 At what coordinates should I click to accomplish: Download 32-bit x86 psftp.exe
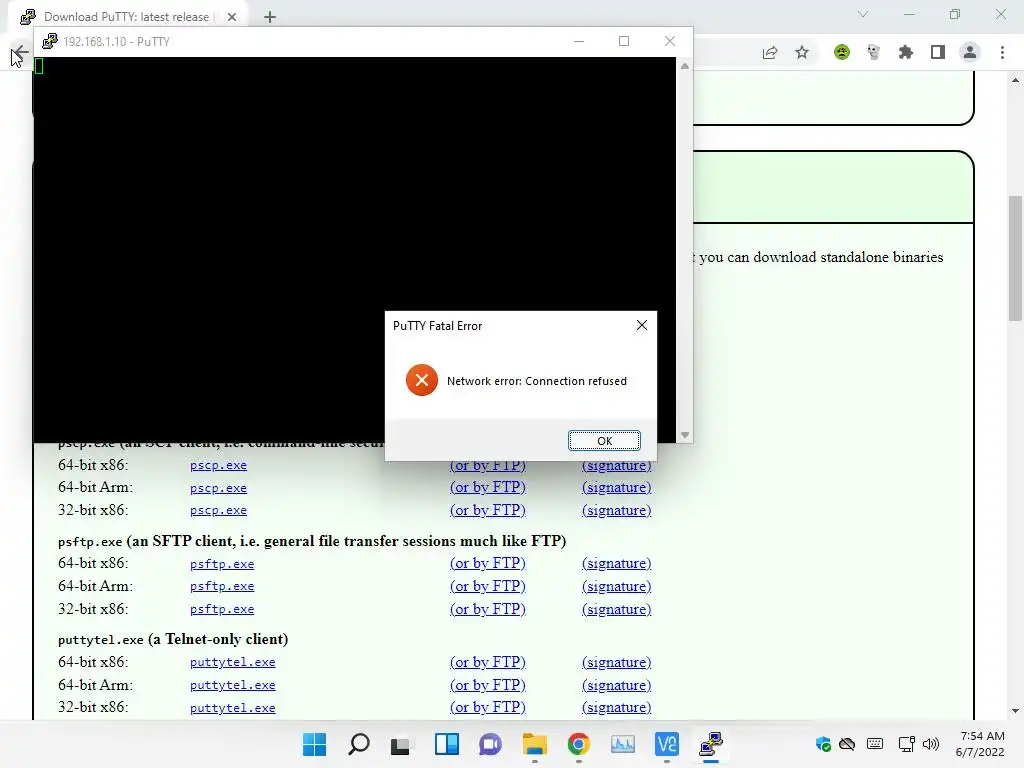click(222, 609)
